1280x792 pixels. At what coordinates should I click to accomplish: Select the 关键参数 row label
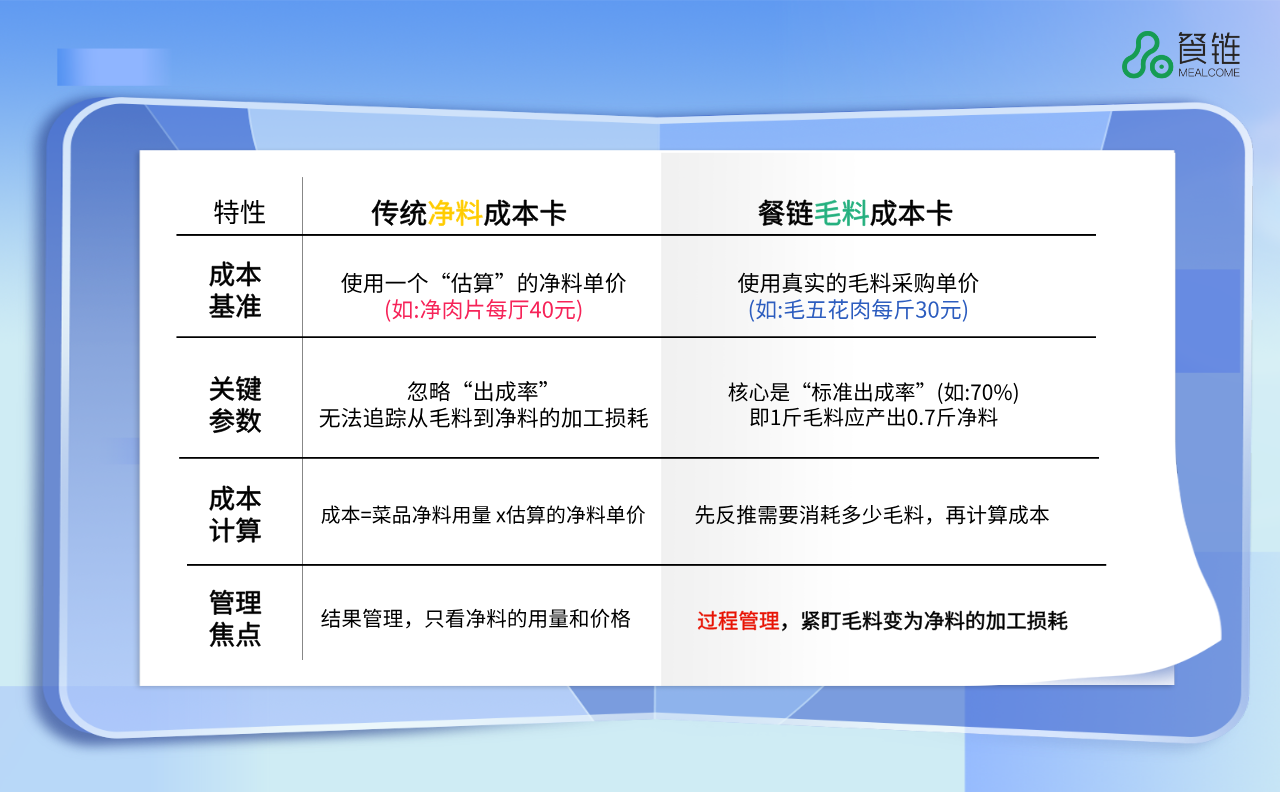click(x=235, y=404)
